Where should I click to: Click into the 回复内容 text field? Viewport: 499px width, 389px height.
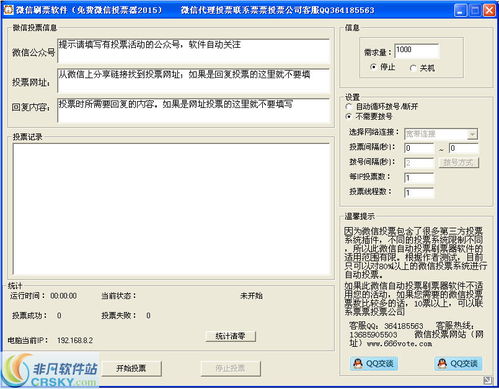click(194, 110)
